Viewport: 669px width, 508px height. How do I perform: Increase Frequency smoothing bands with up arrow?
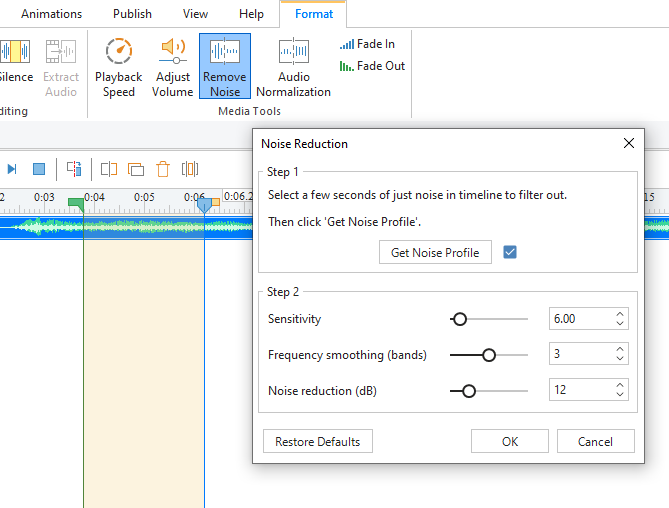coord(620,349)
